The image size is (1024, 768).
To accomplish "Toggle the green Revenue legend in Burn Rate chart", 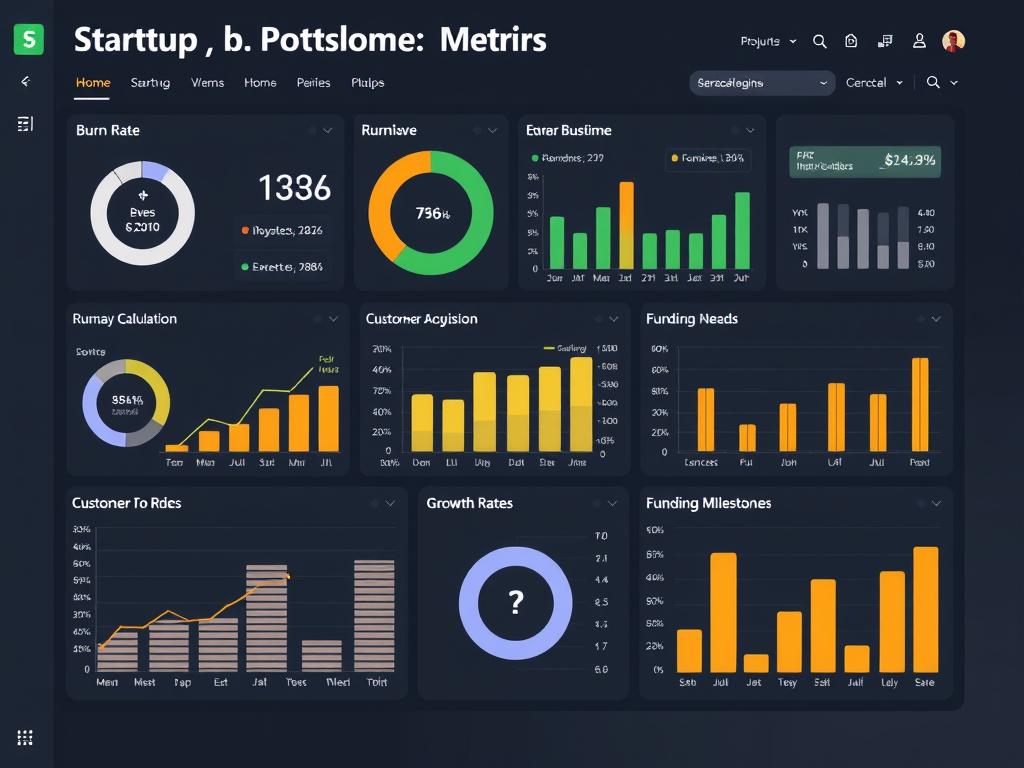I will tap(283, 266).
